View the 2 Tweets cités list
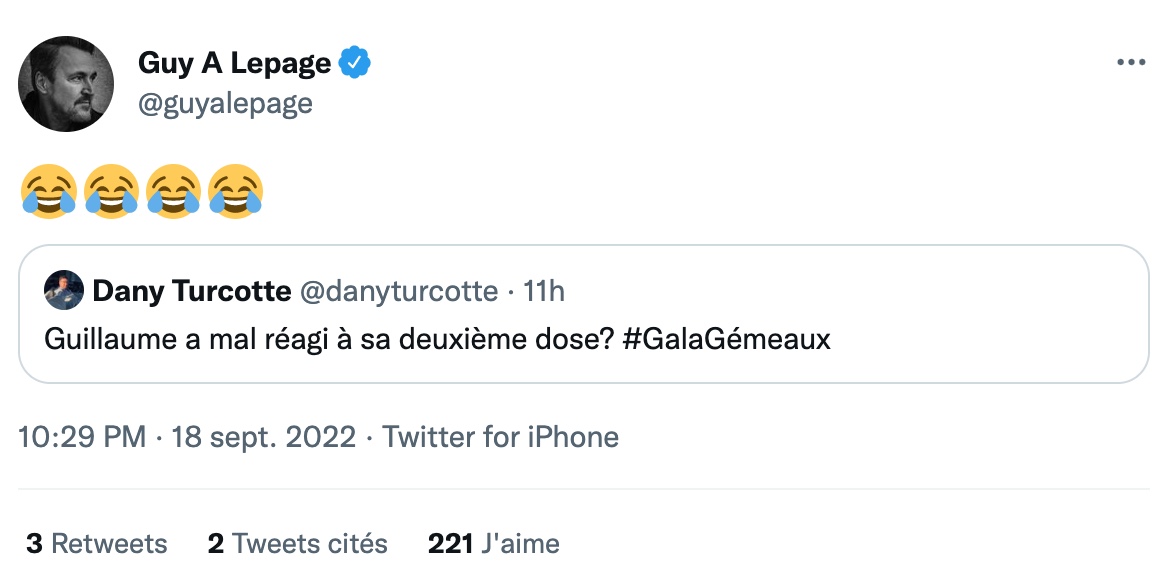The image size is (1176, 586). tap(298, 543)
